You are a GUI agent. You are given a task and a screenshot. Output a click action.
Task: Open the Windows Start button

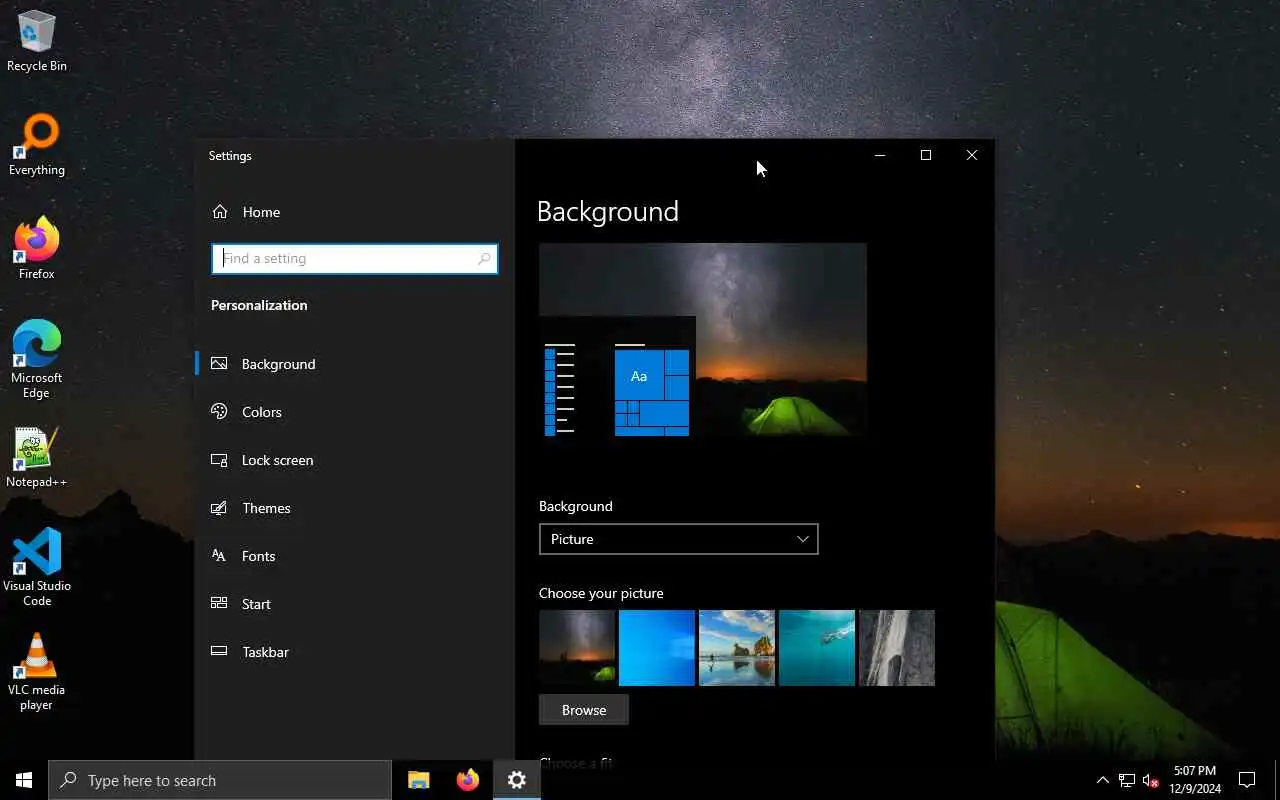pyautogui.click(x=24, y=780)
